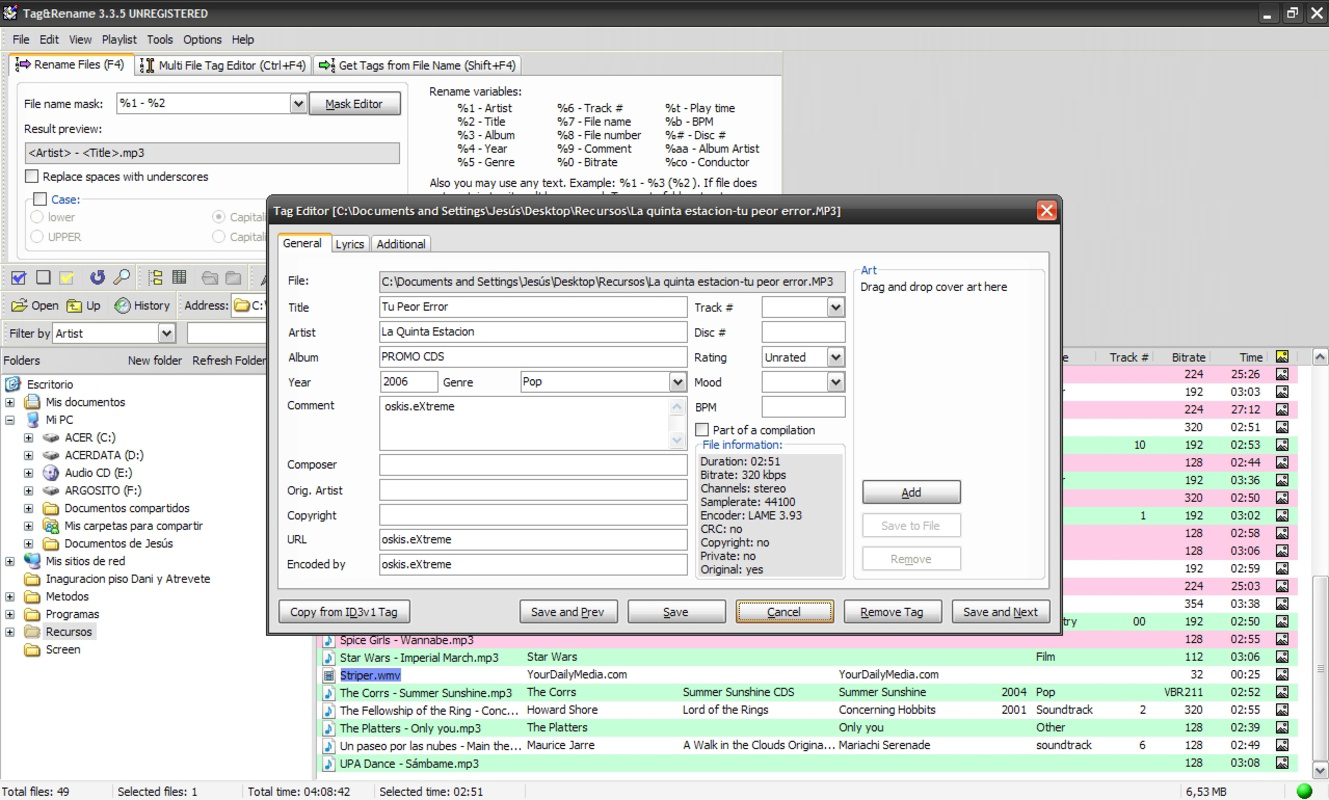
Task: Open the Tools menu
Action: click(x=160, y=40)
